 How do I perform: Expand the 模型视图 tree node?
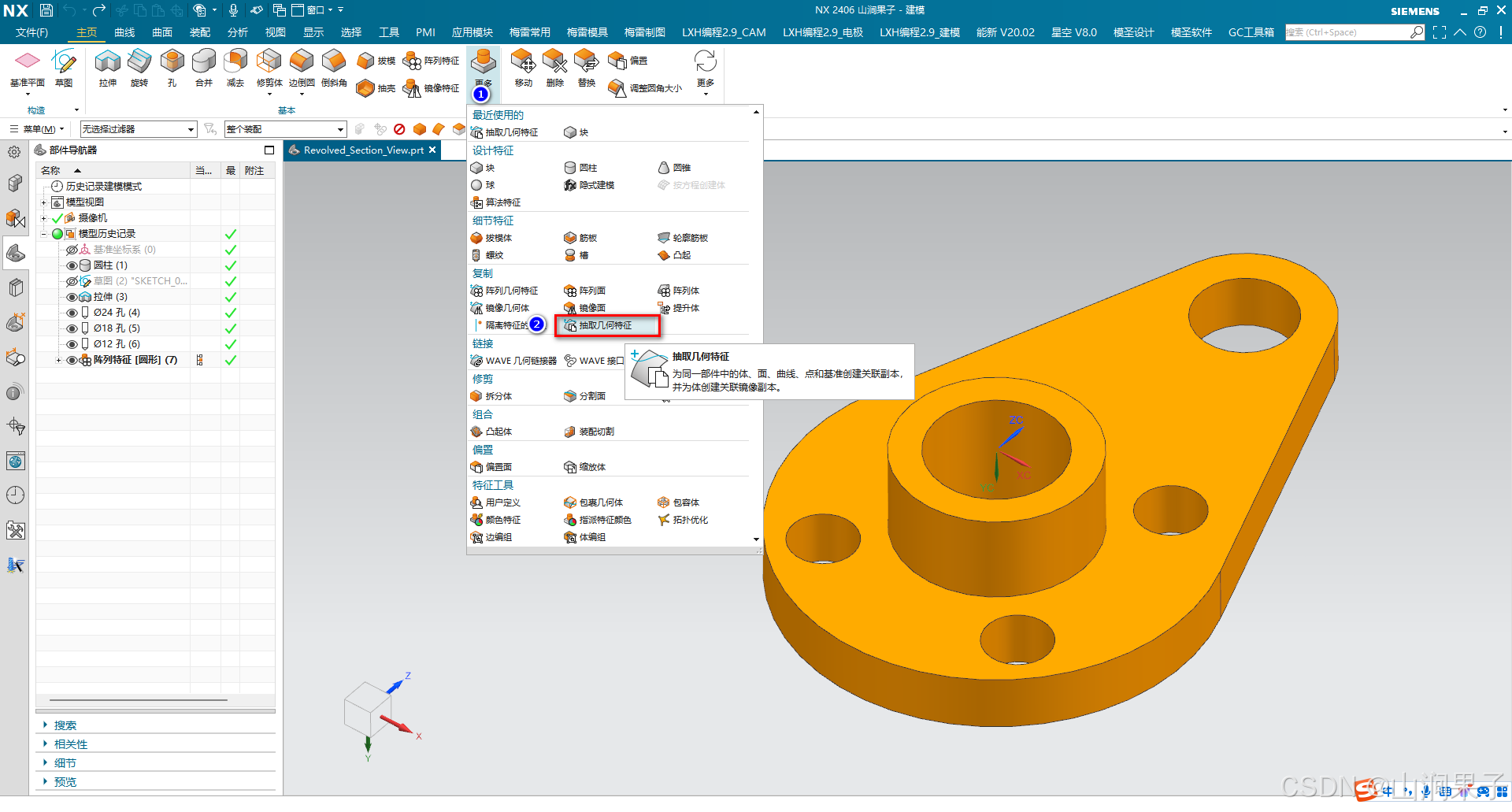click(x=44, y=202)
